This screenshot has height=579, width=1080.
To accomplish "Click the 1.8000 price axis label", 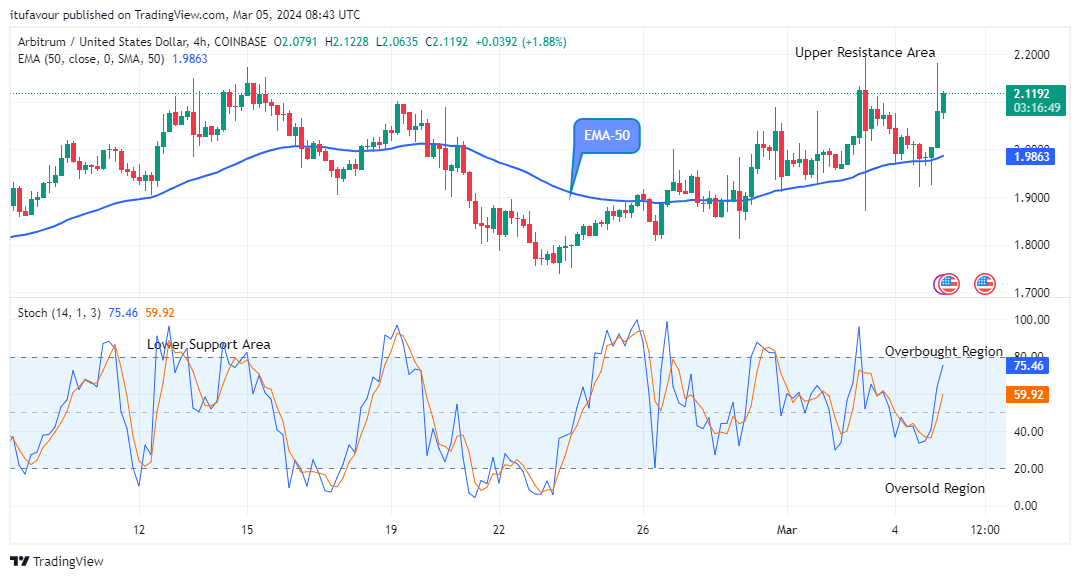I will [1032, 245].
